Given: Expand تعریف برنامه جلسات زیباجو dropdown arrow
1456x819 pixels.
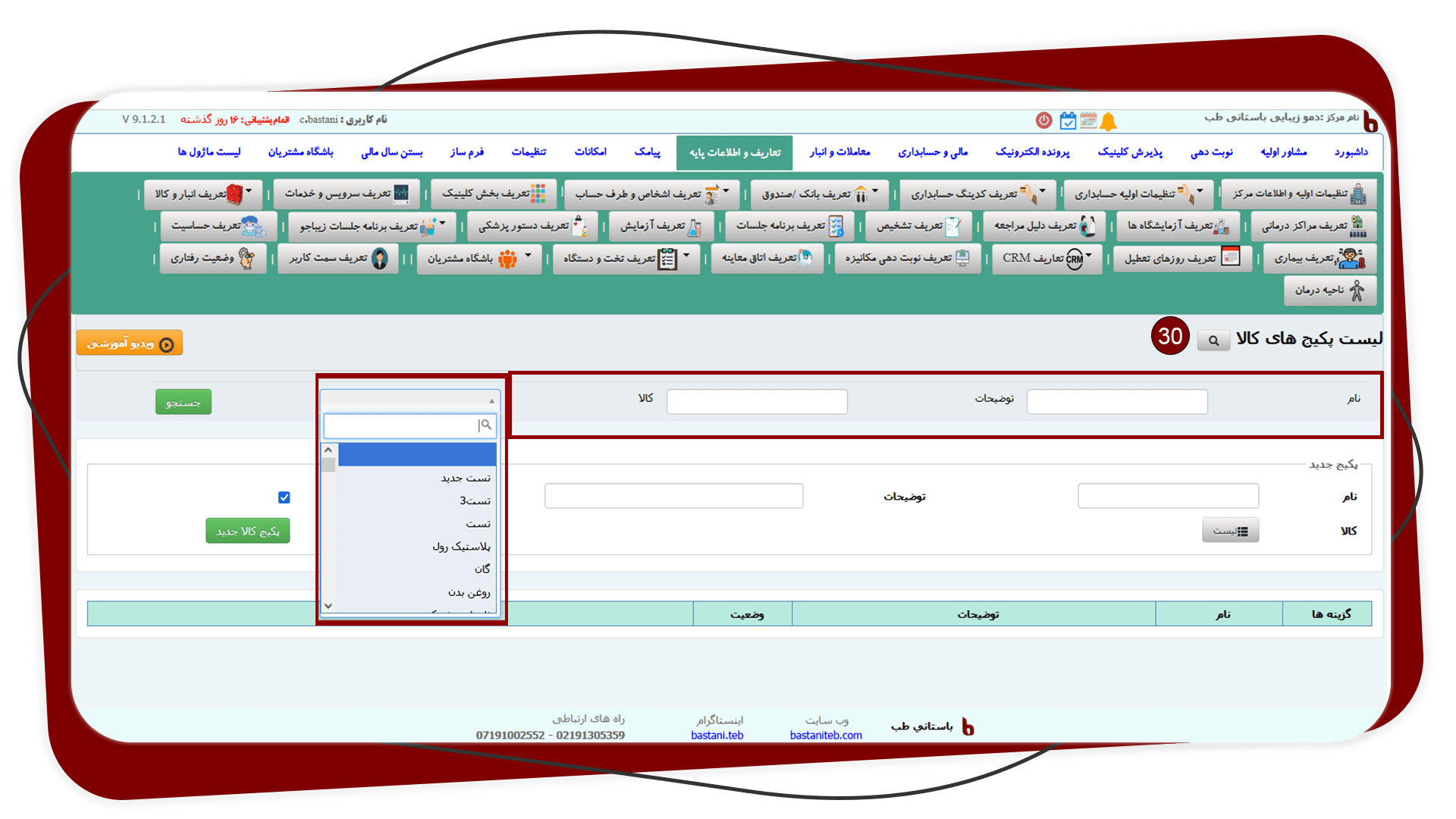Looking at the screenshot, I should (442, 223).
